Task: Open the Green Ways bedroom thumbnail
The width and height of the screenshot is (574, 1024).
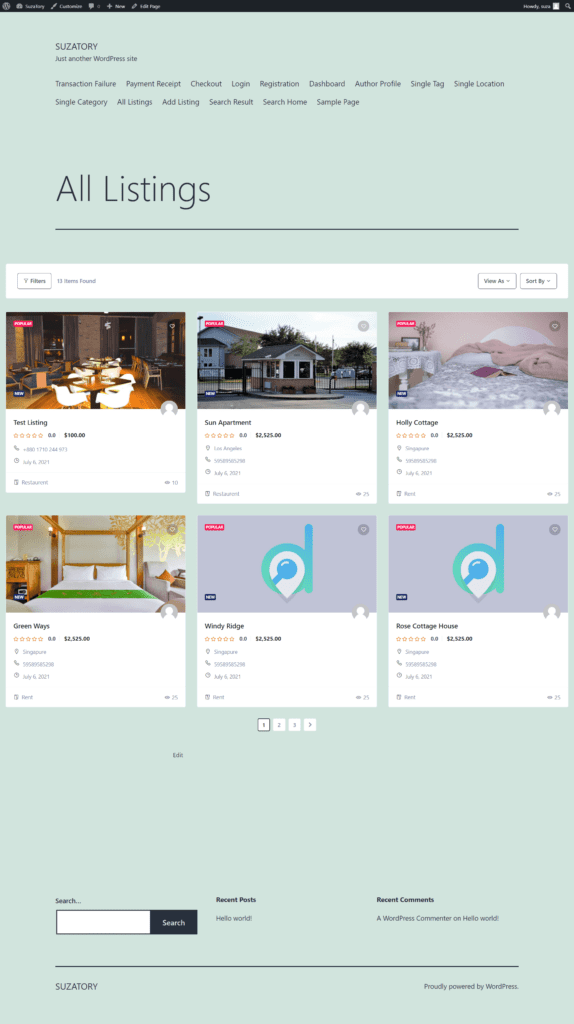Action: (x=96, y=564)
